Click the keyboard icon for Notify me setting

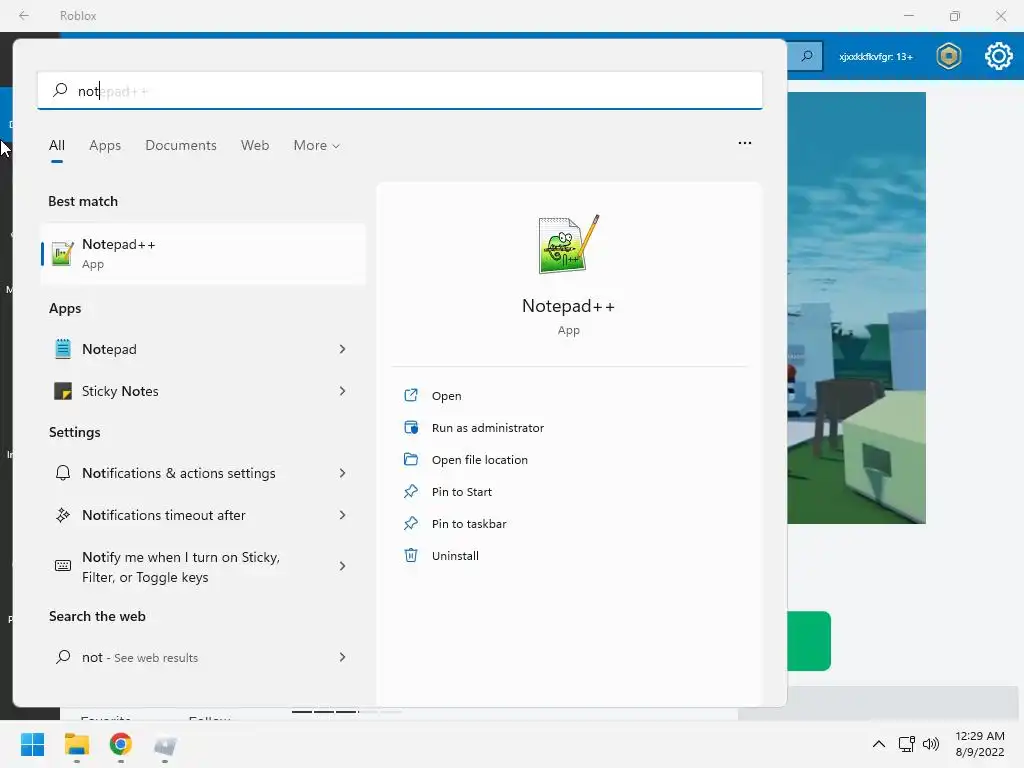click(63, 566)
